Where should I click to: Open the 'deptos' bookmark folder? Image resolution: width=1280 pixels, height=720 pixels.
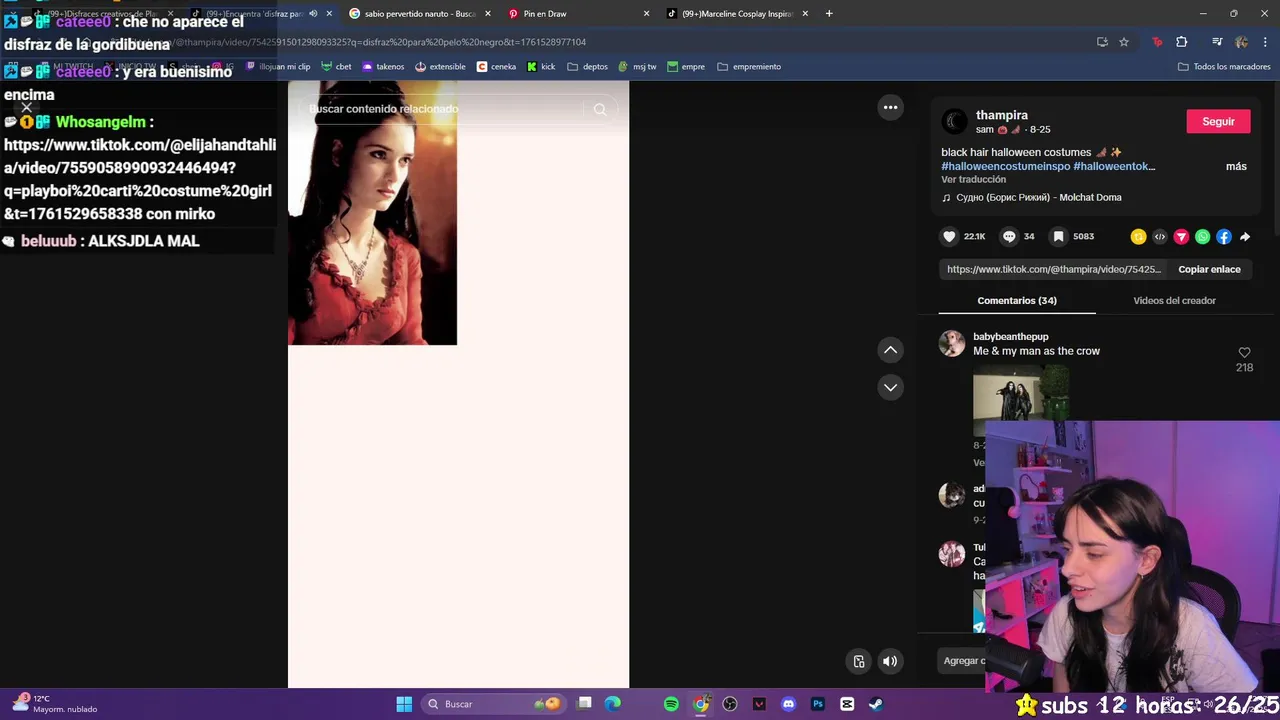(587, 66)
